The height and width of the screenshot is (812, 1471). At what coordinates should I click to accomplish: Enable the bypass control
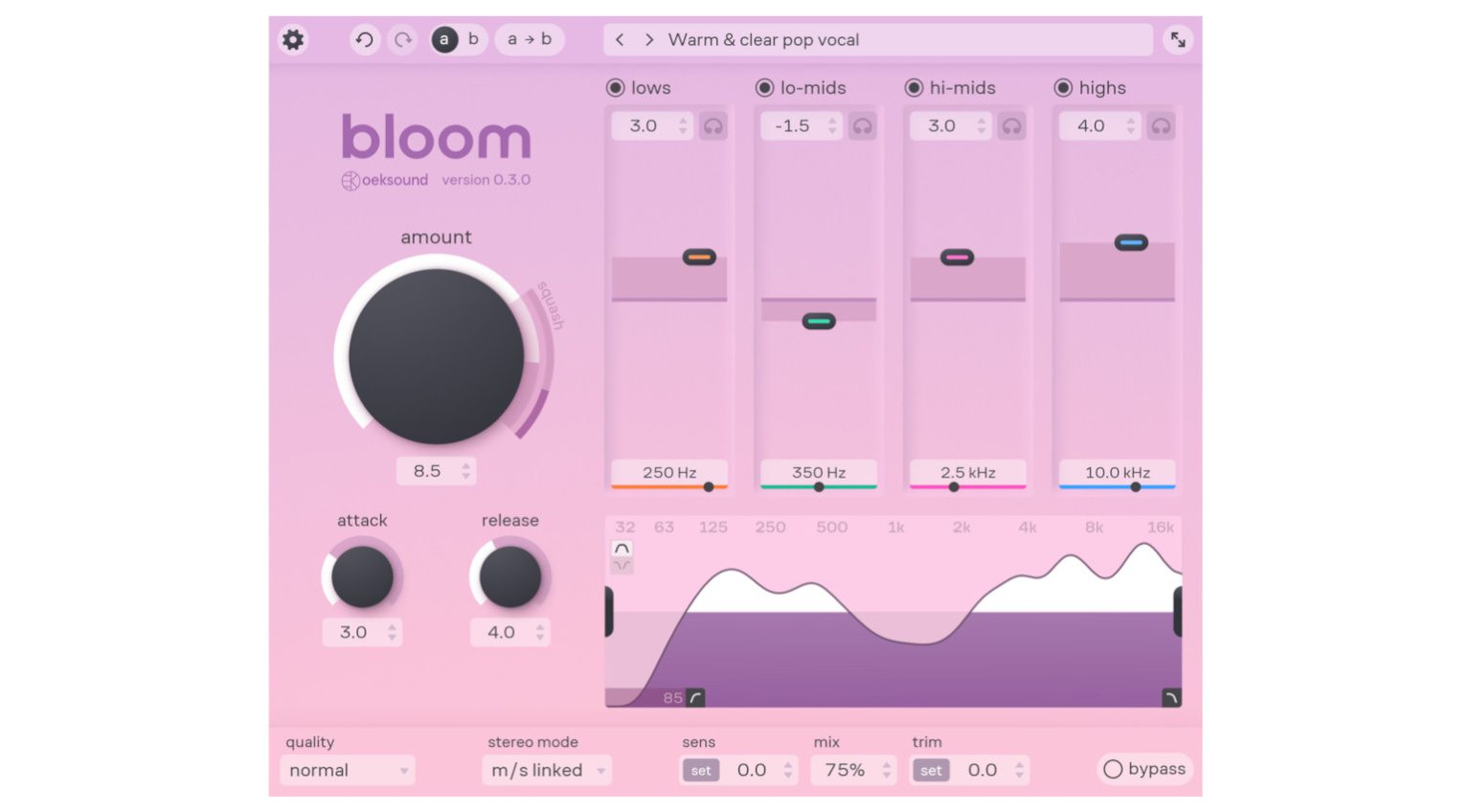1143,769
